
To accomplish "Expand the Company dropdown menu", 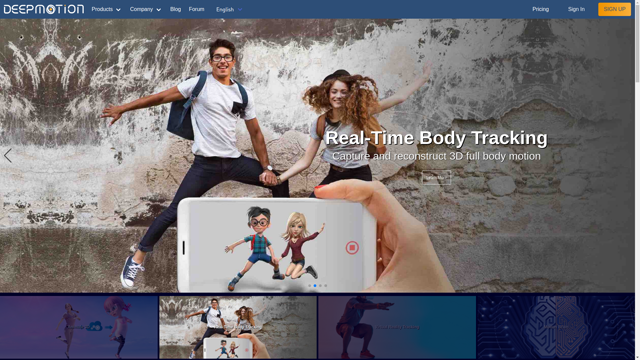I will coord(145,9).
